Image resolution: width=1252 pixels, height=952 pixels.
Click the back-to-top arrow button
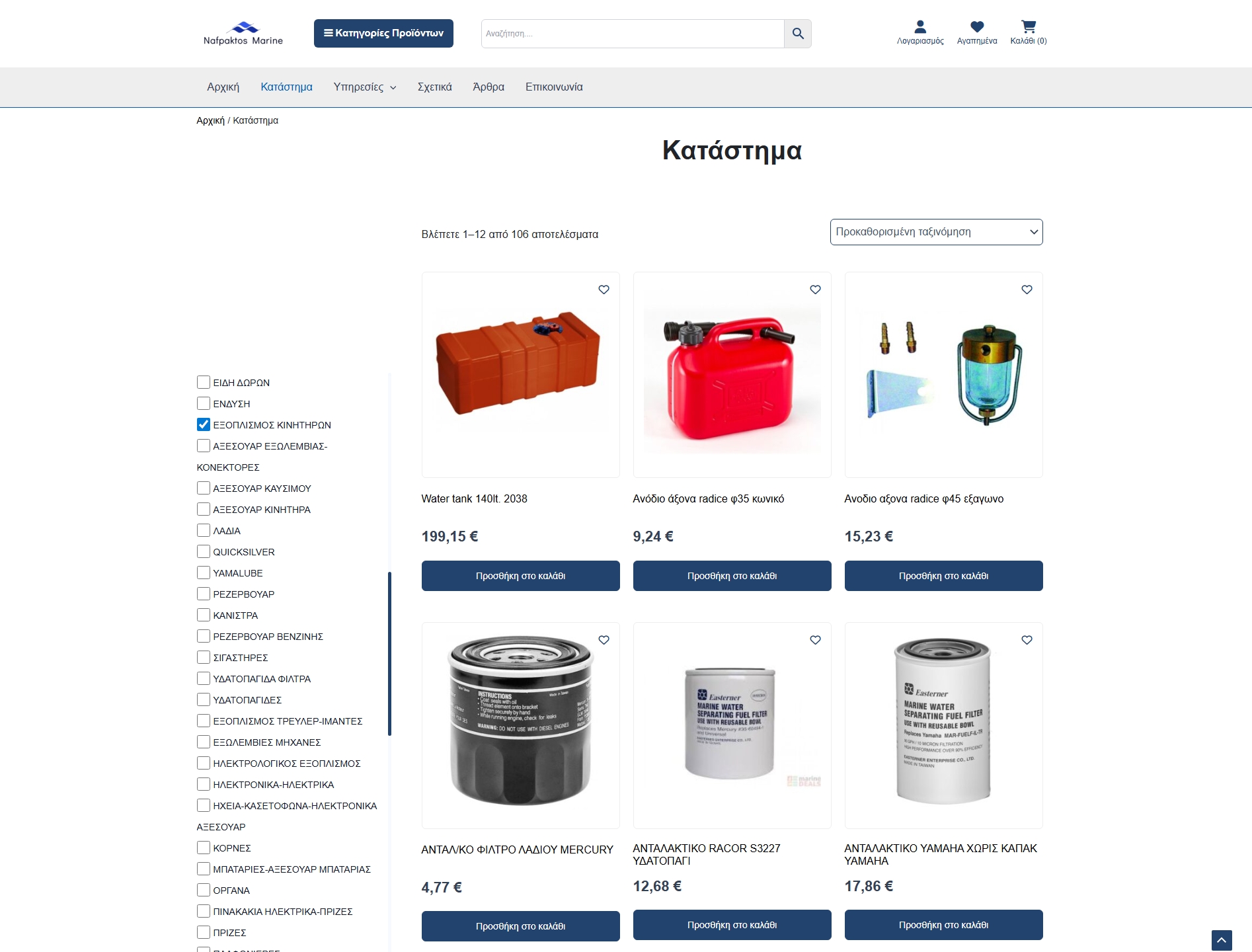click(x=1222, y=940)
